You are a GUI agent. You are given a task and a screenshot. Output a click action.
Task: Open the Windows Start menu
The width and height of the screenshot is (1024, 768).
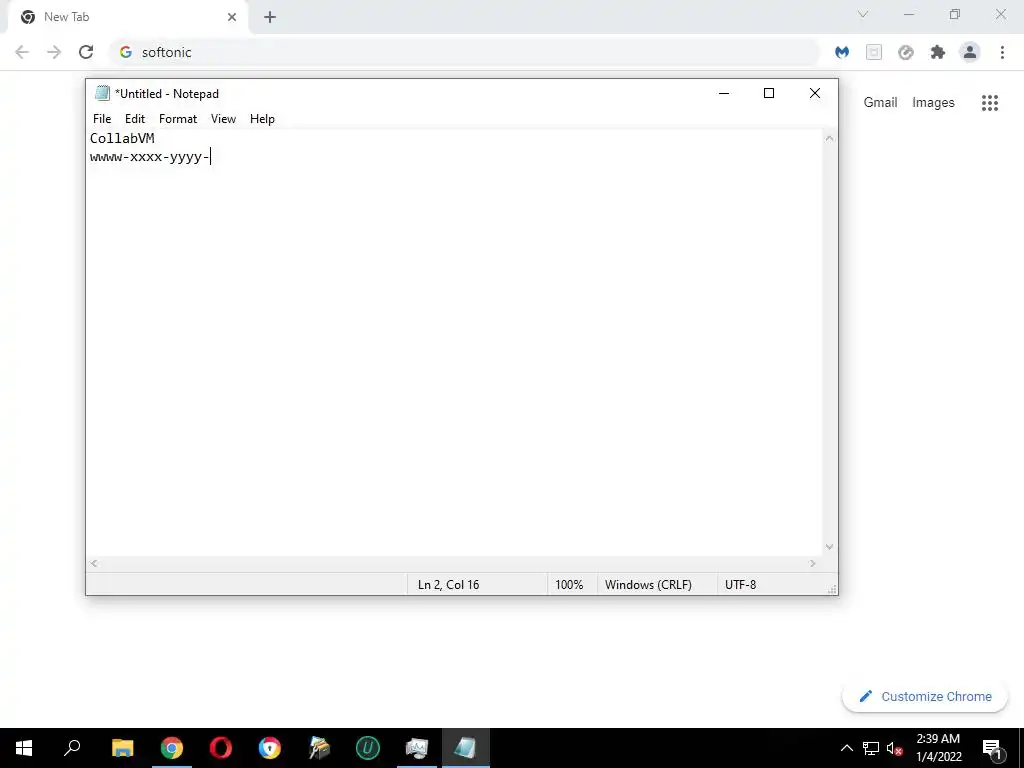(x=24, y=748)
